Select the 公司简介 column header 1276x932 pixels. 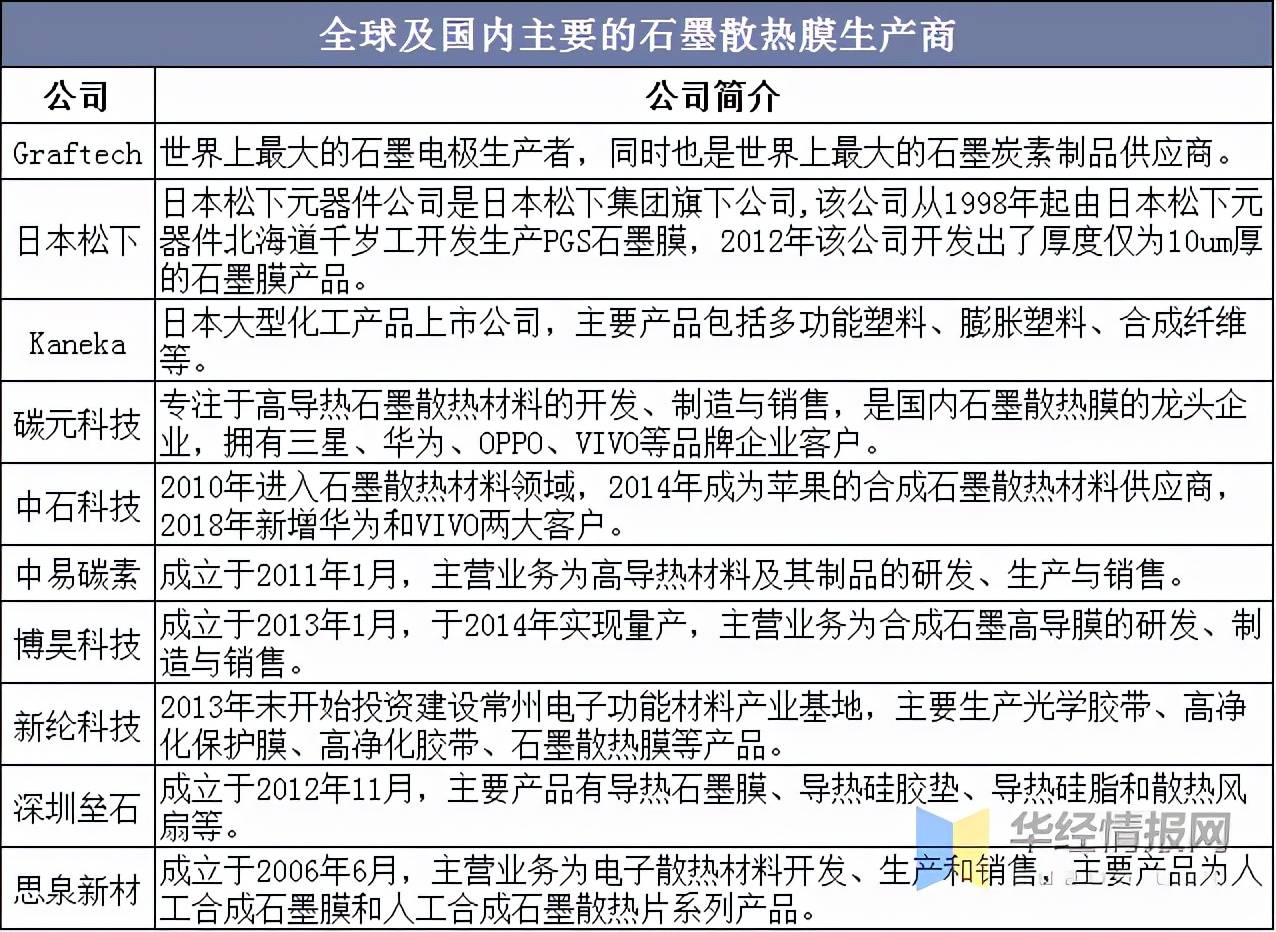713,96
